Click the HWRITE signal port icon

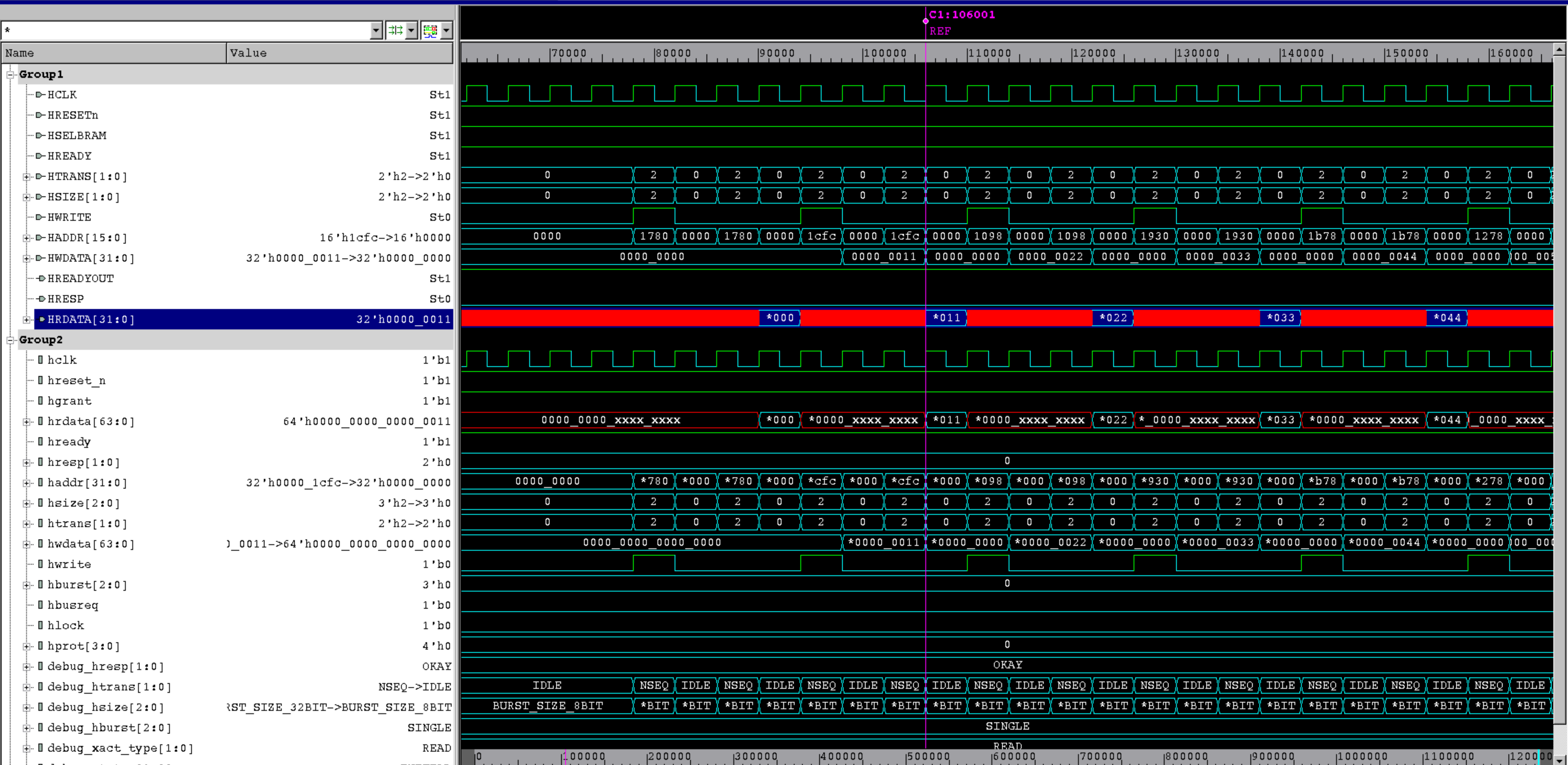40,217
